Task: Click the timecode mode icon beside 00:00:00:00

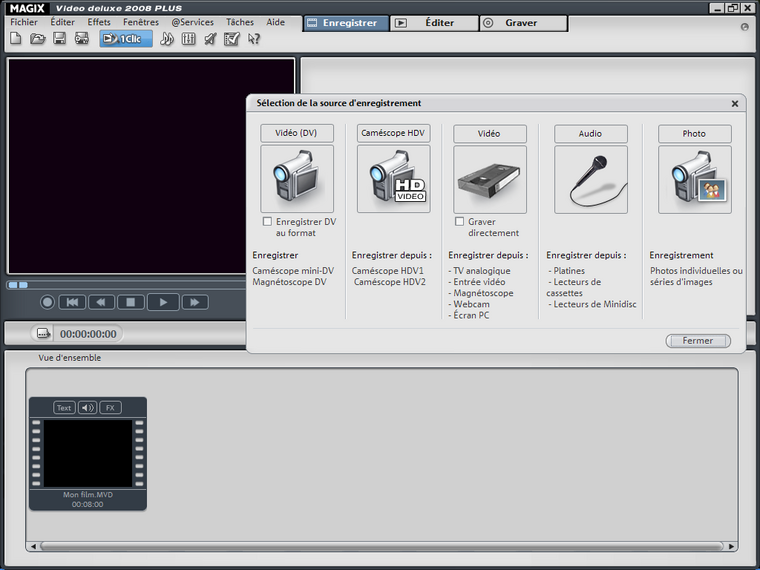Action: click(x=44, y=333)
